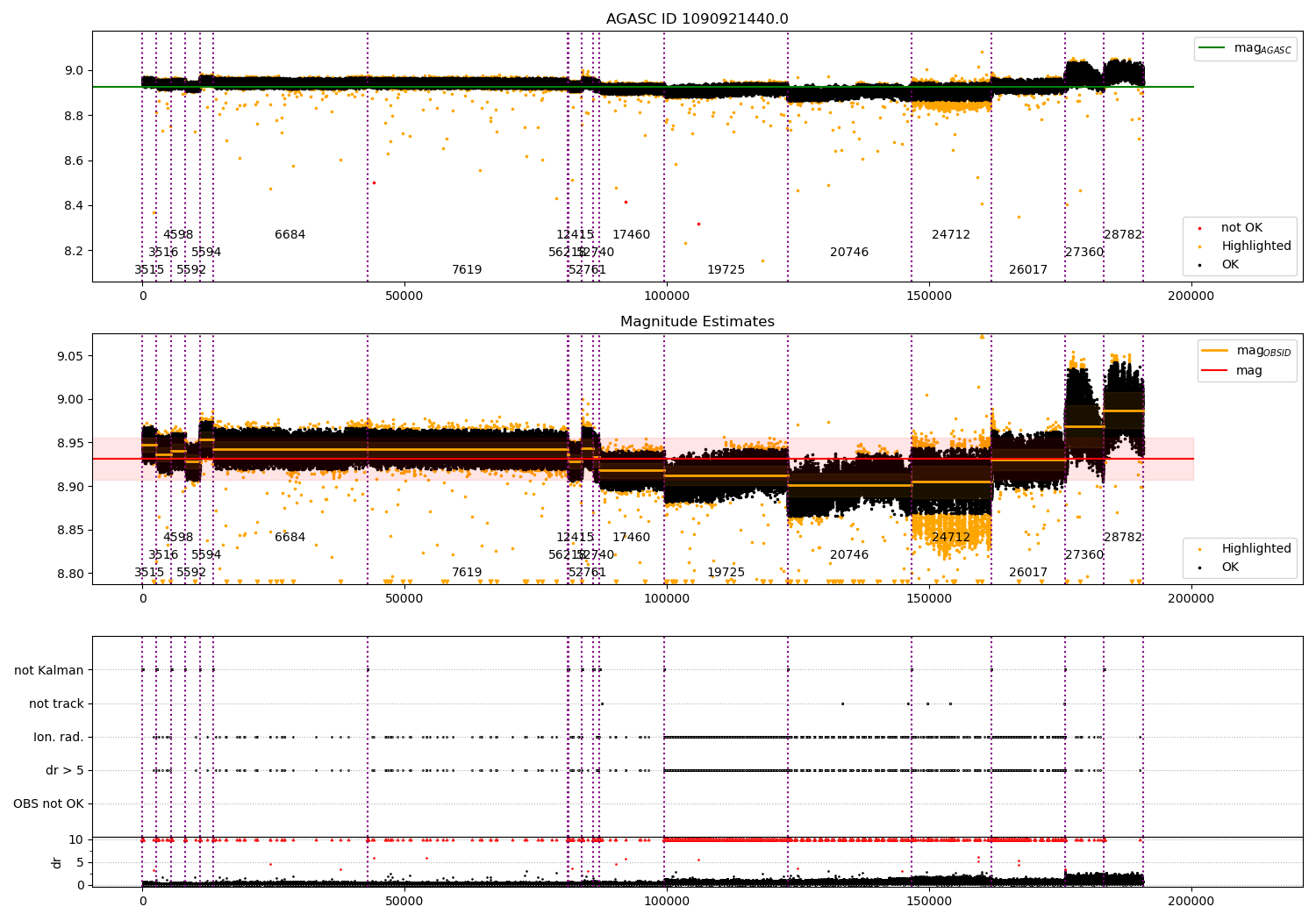Click the 8.95 y-tick in middle panel
The height and width of the screenshot is (921, 1316).
point(69,443)
